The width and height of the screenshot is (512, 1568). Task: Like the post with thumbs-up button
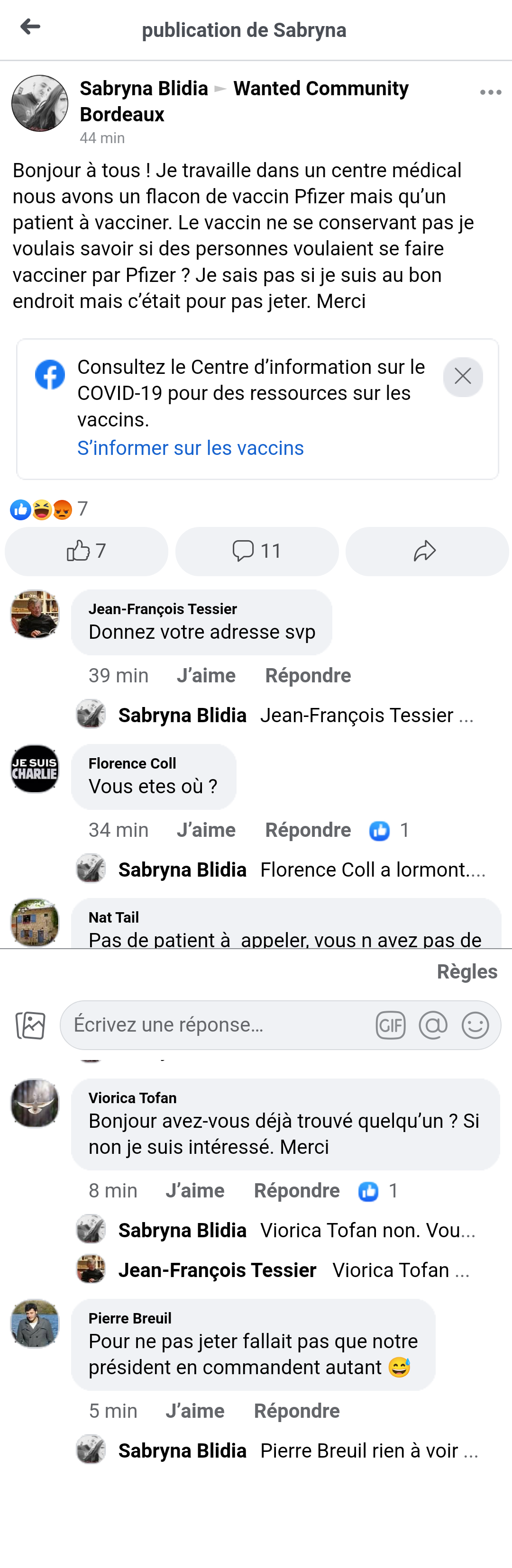coord(86,552)
